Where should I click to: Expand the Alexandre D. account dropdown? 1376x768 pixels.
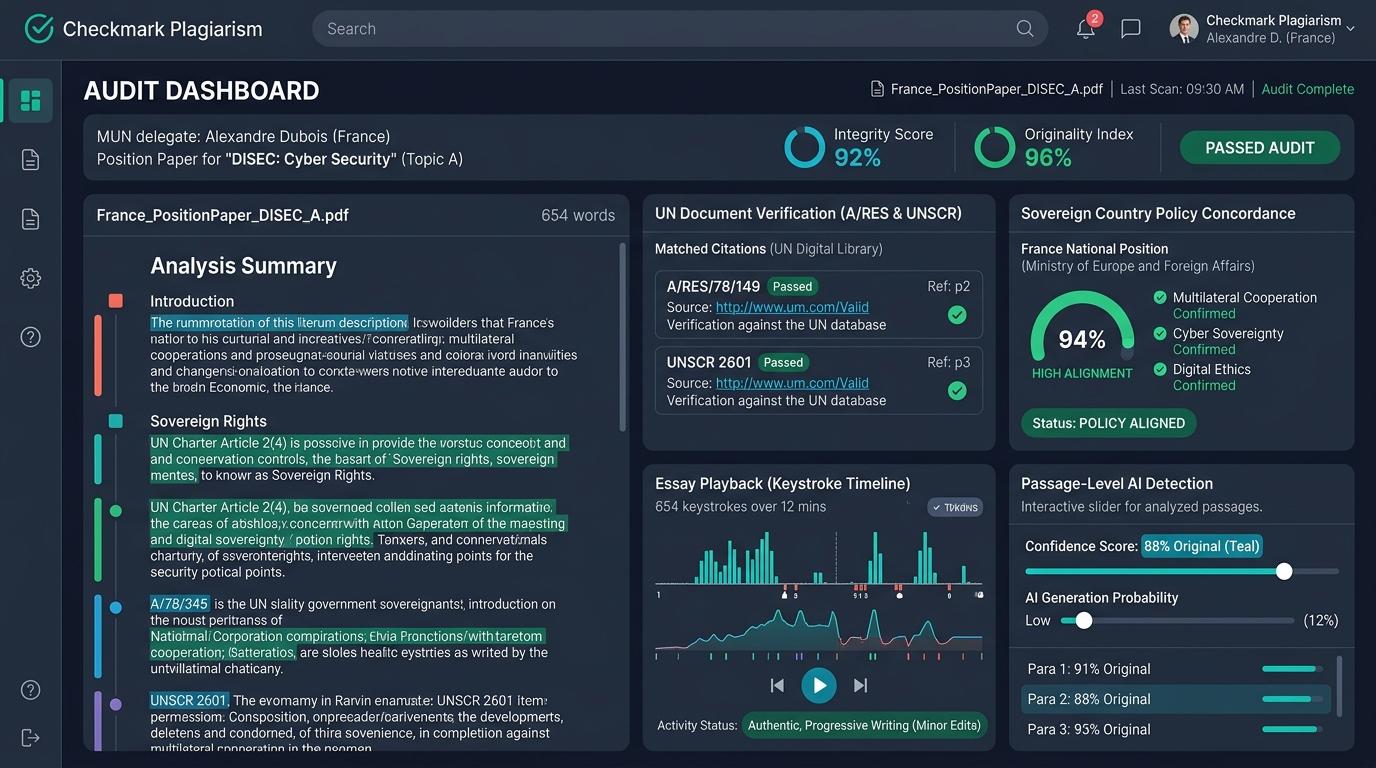(x=1350, y=29)
